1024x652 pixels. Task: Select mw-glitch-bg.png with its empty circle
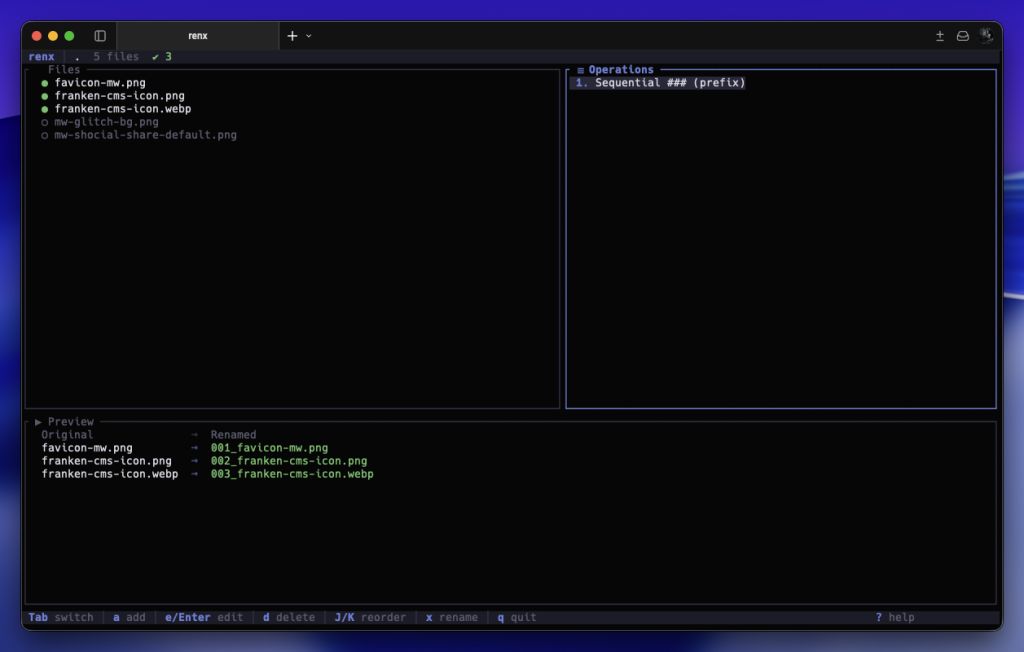click(x=44, y=122)
